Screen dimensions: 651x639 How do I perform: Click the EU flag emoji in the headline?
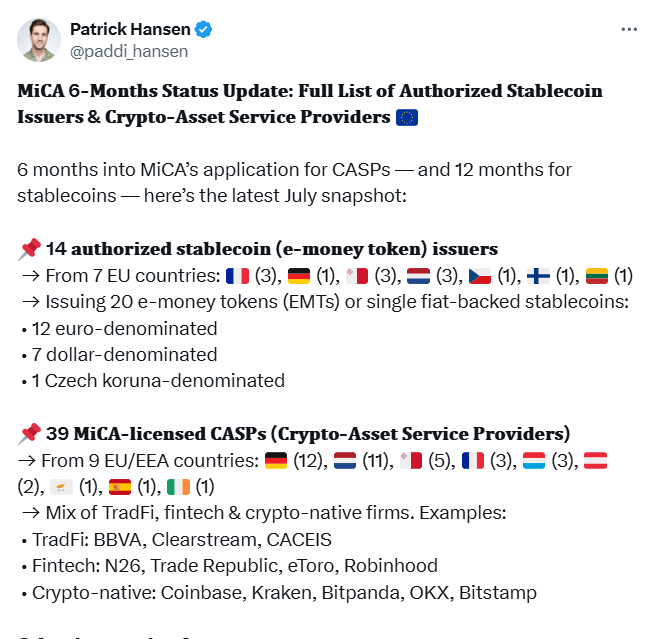pyautogui.click(x=407, y=117)
